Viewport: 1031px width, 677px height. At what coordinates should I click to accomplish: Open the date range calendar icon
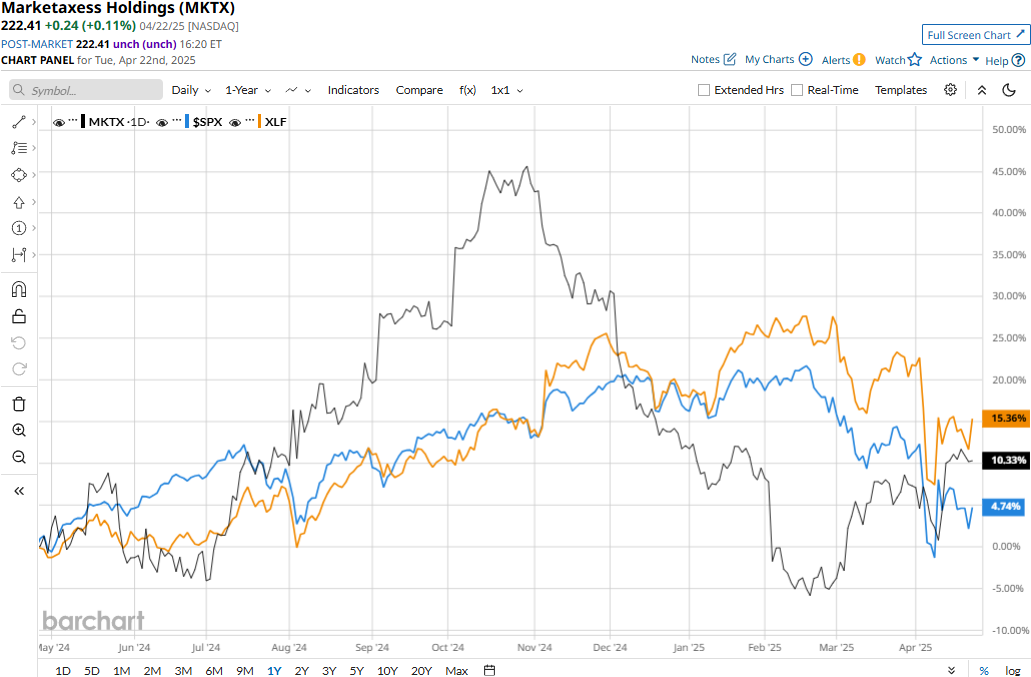[489, 670]
